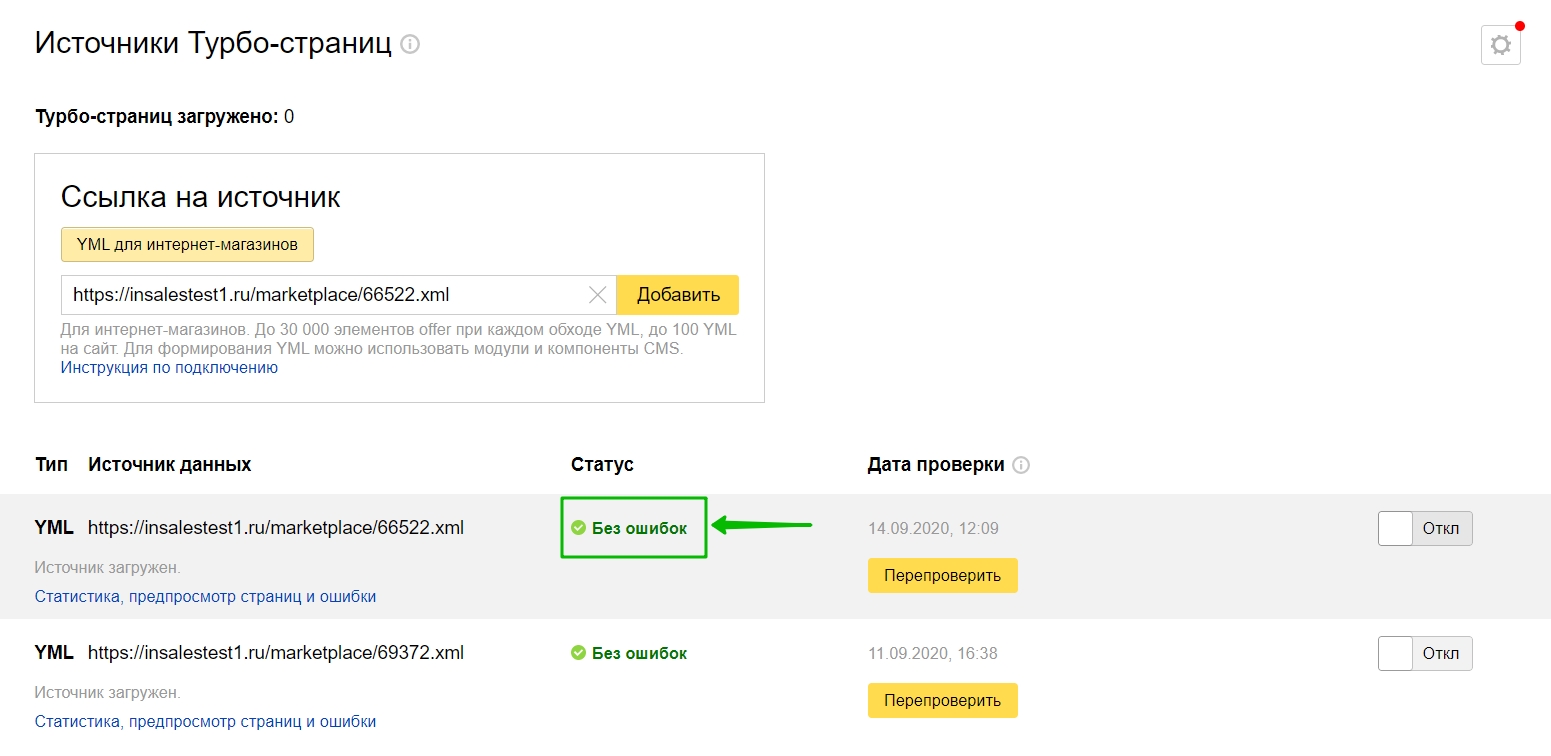Click the 69372.xml source URL in table

[276, 653]
